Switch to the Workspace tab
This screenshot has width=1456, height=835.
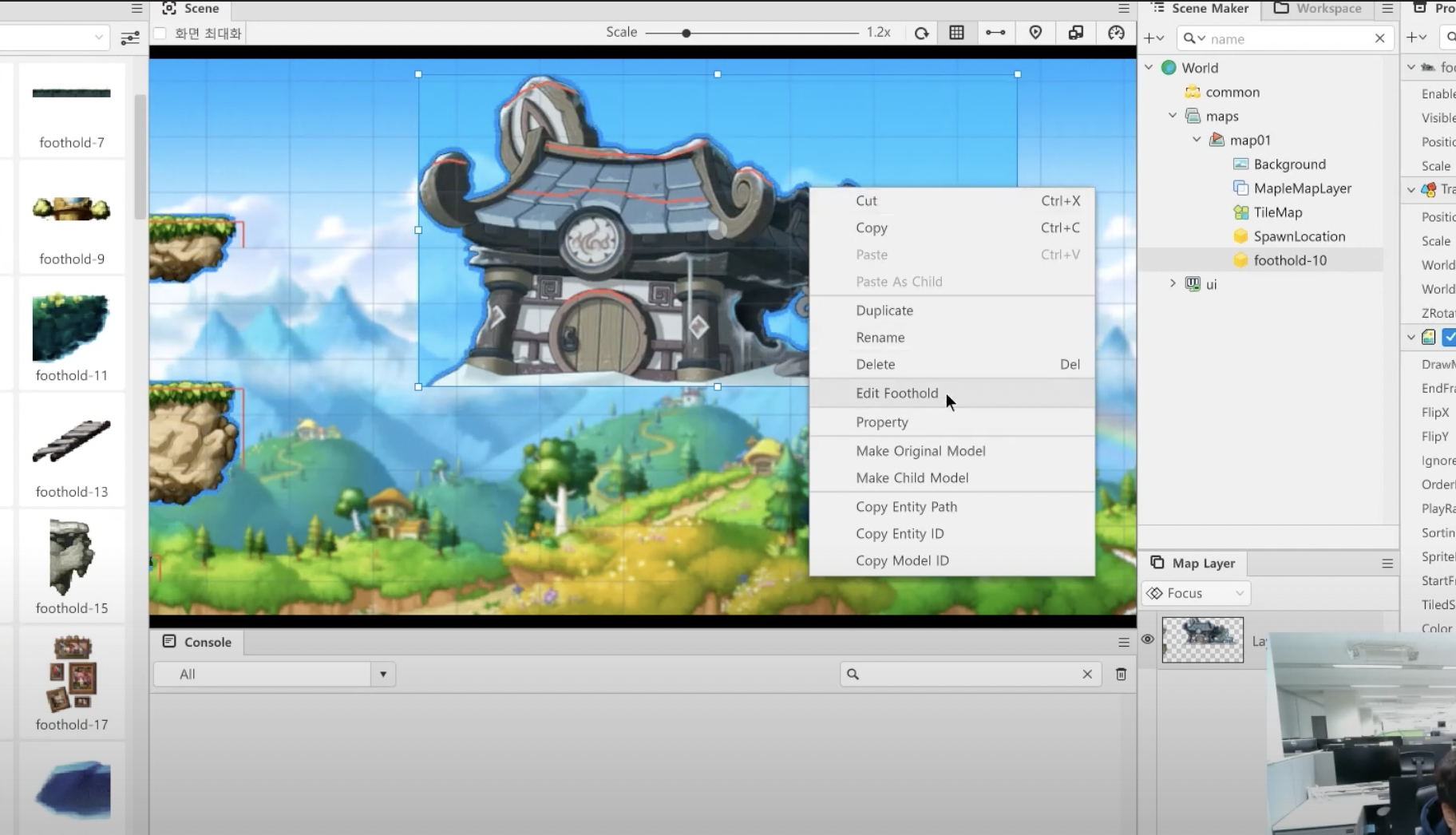coord(1317,9)
